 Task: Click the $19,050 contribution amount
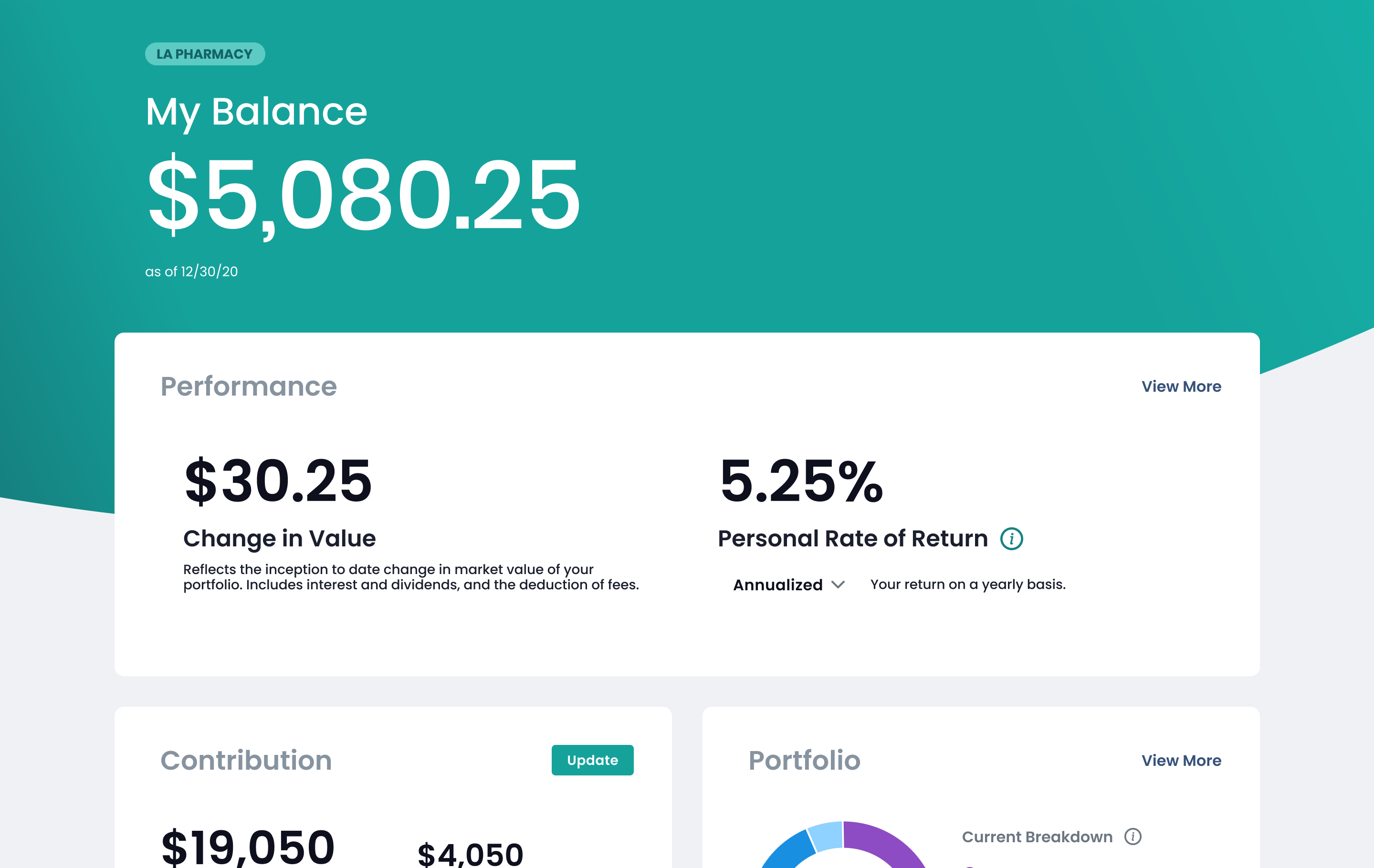pyautogui.click(x=248, y=847)
